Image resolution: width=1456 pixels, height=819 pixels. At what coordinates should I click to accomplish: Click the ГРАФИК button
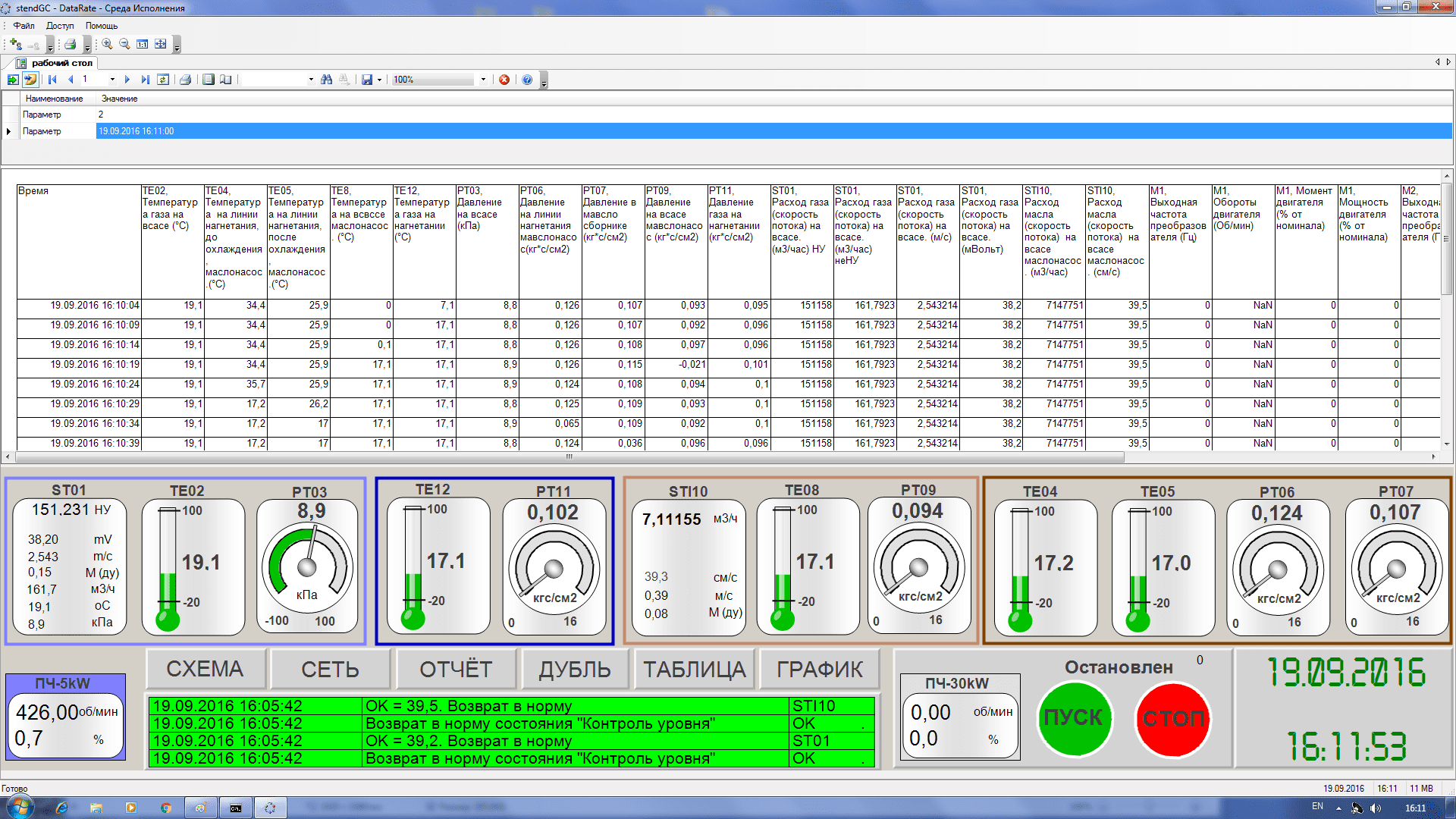[x=820, y=669]
